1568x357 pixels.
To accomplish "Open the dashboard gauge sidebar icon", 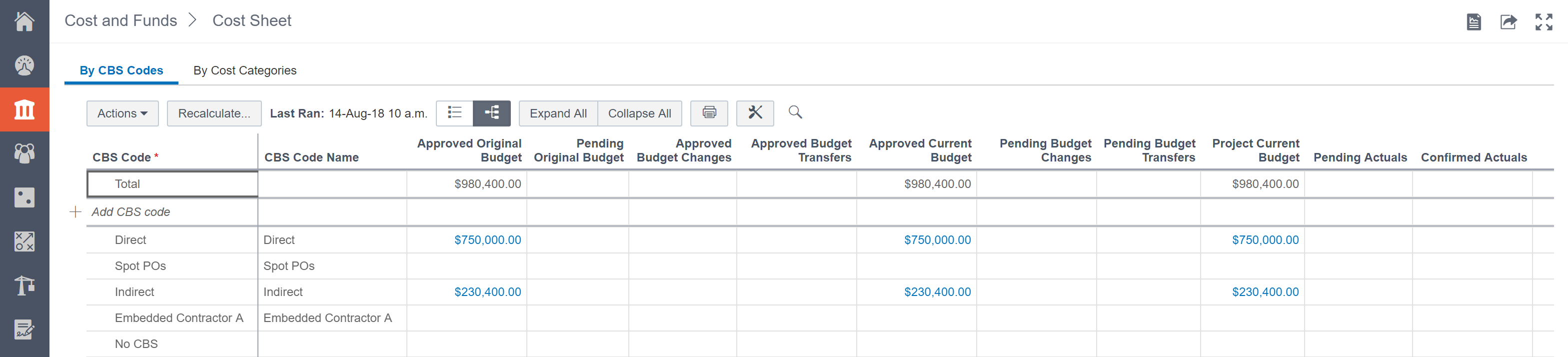I will 24,65.
